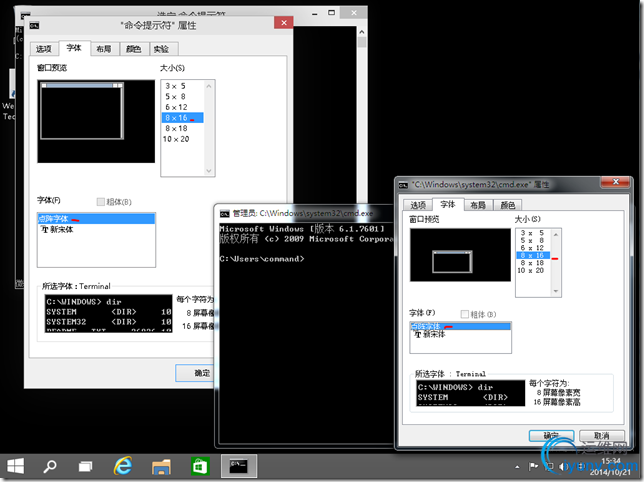Click Terminal font sample in right dialog
The image size is (644, 482).
pos(471,393)
